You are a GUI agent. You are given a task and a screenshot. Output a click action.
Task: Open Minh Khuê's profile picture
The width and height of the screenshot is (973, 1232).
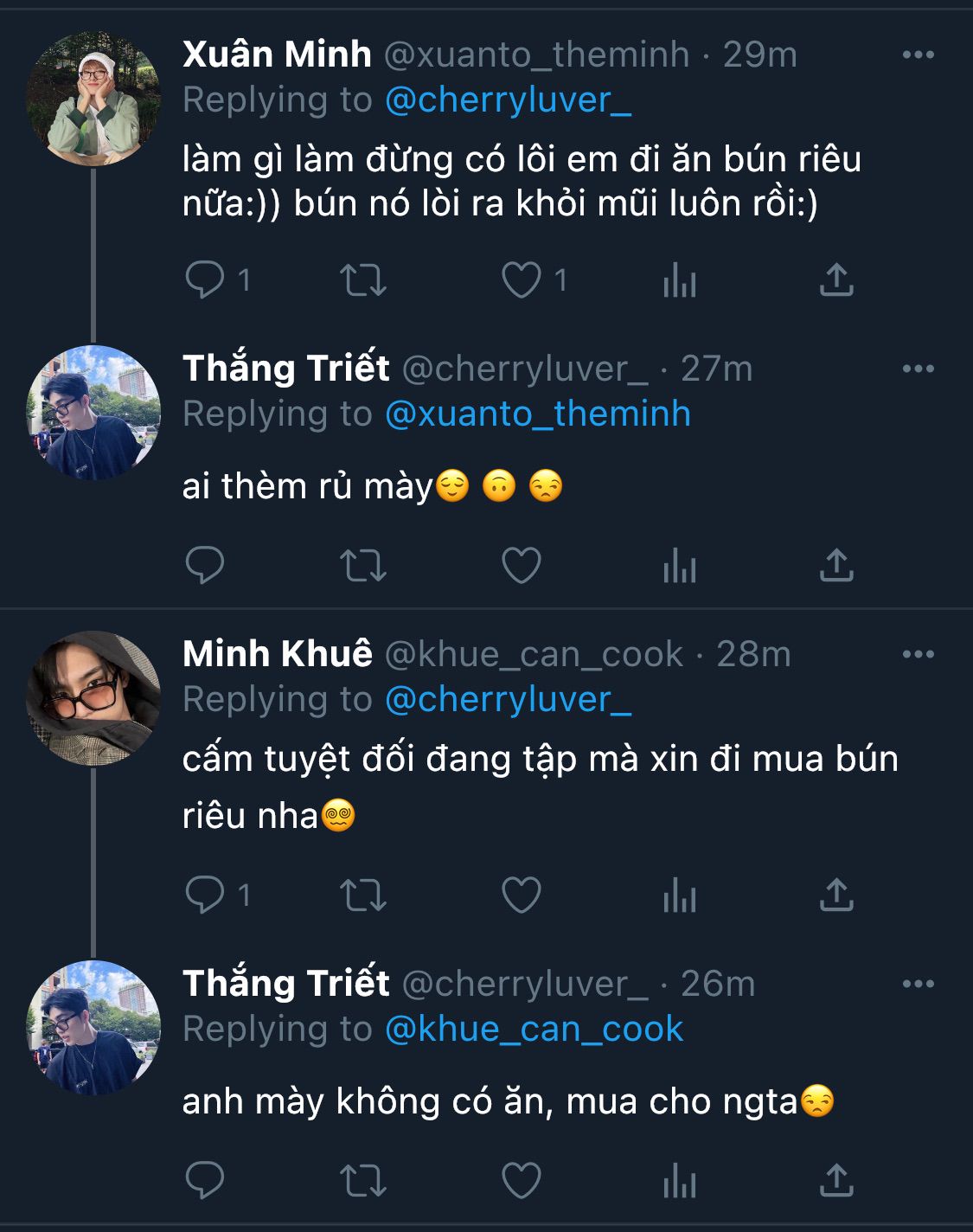93,697
